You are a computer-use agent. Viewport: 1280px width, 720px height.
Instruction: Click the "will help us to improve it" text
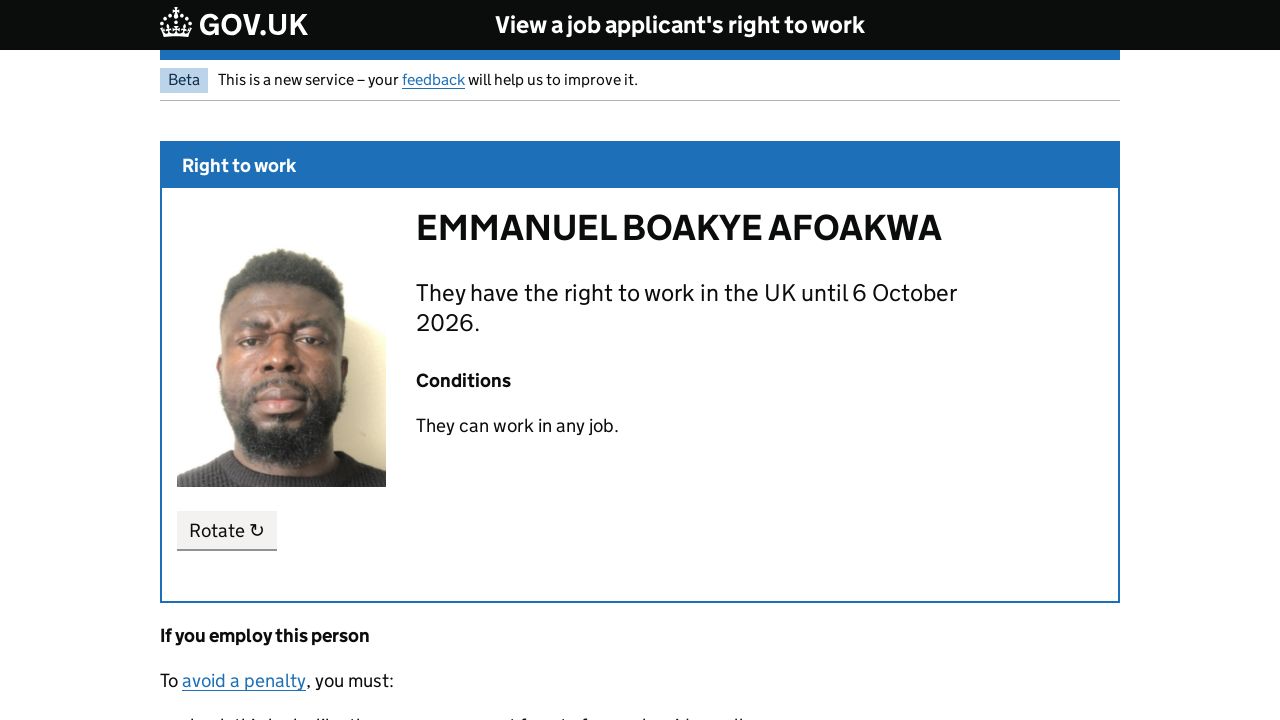(x=552, y=80)
